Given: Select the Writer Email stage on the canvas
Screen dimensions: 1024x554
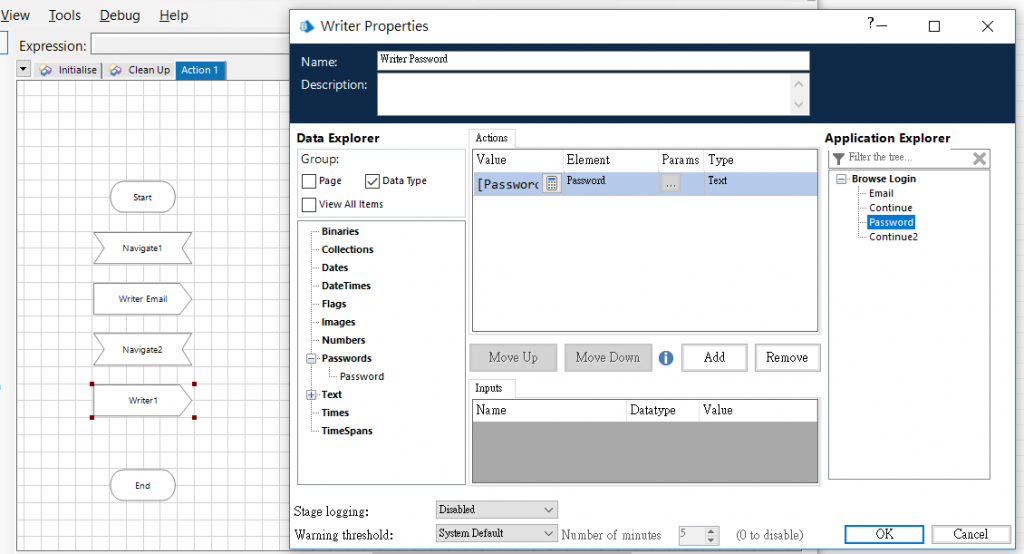Looking at the screenshot, I should click(x=142, y=299).
